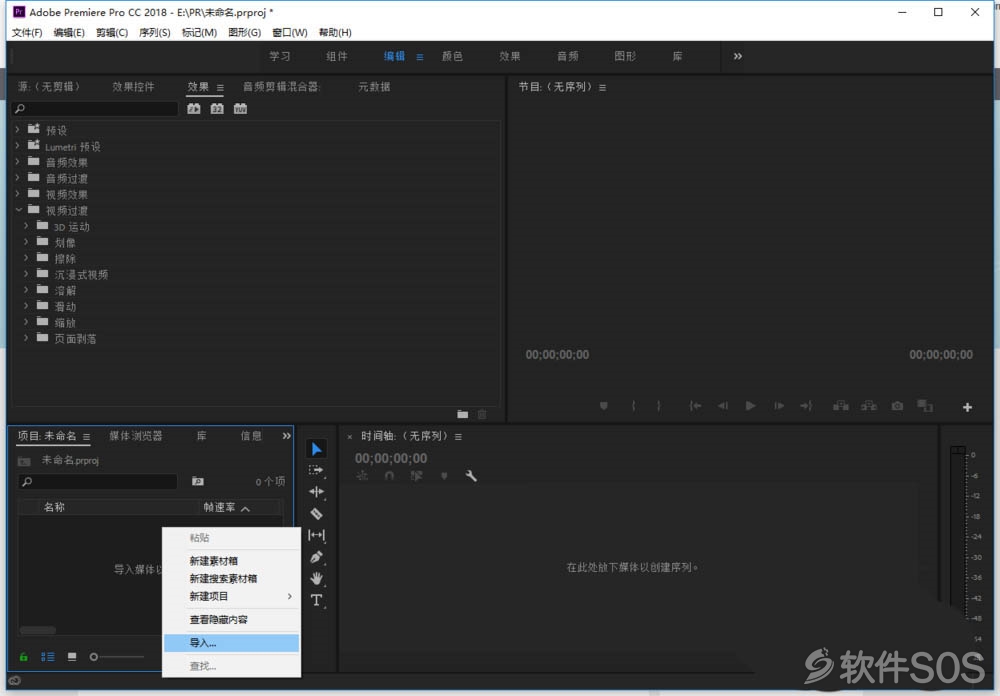The image size is (1000, 696).
Task: Click the find-in-project icon beside search box
Action: pos(198,481)
